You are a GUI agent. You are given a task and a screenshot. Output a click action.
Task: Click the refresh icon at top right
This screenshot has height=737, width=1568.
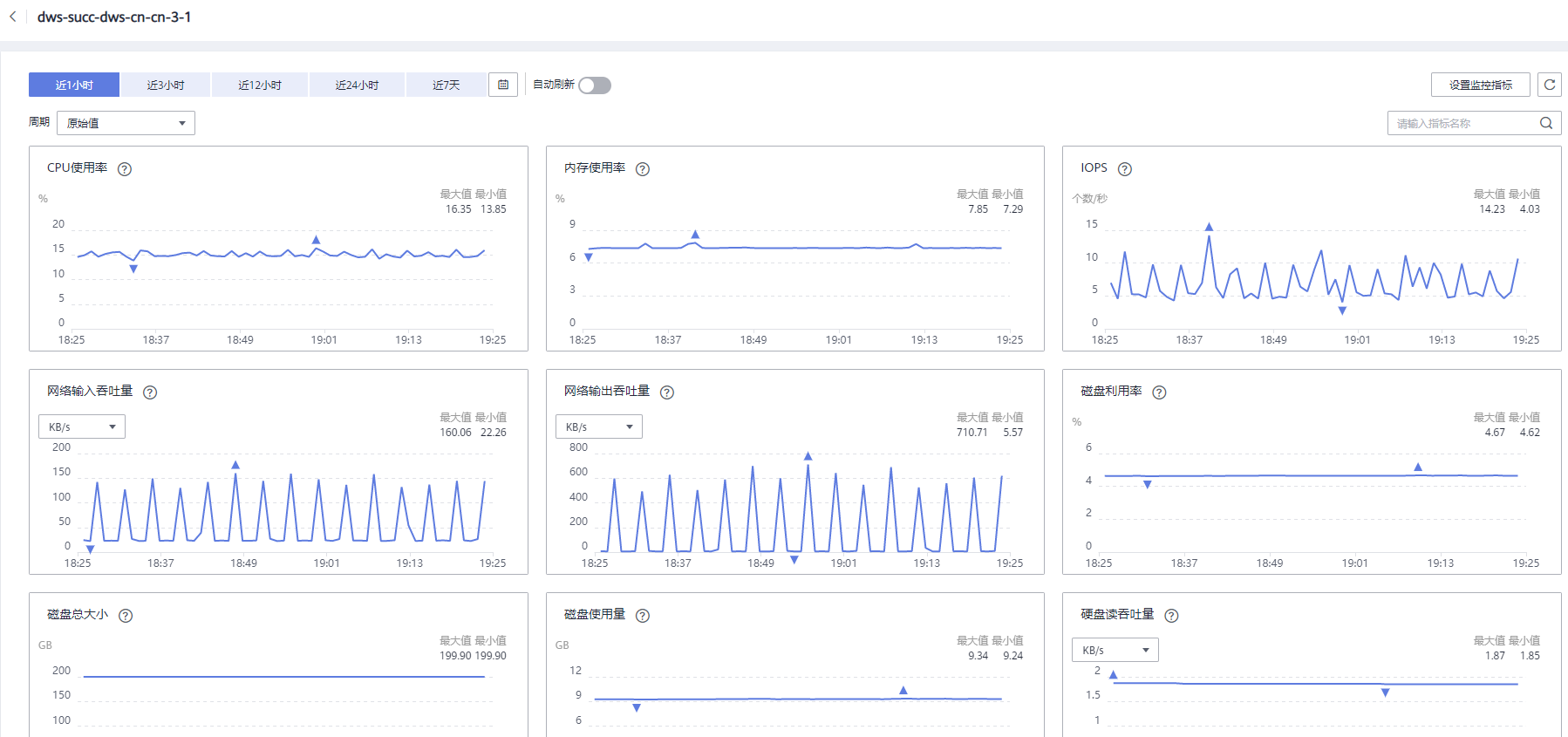(x=1550, y=85)
